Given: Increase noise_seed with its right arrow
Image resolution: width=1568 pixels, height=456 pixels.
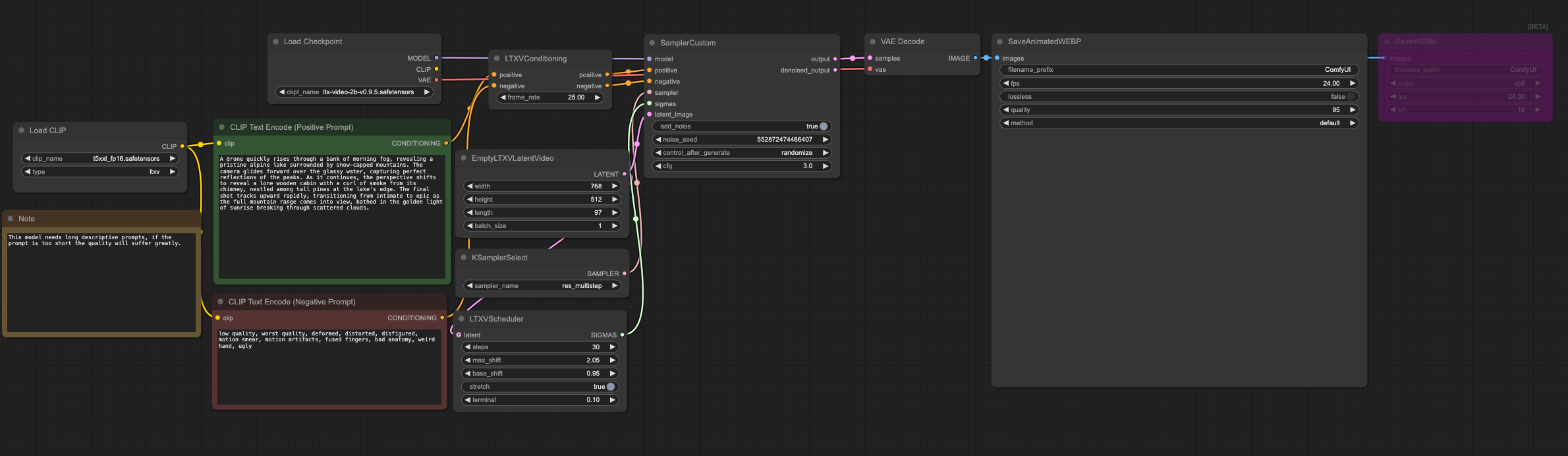Looking at the screenshot, I should (x=825, y=140).
